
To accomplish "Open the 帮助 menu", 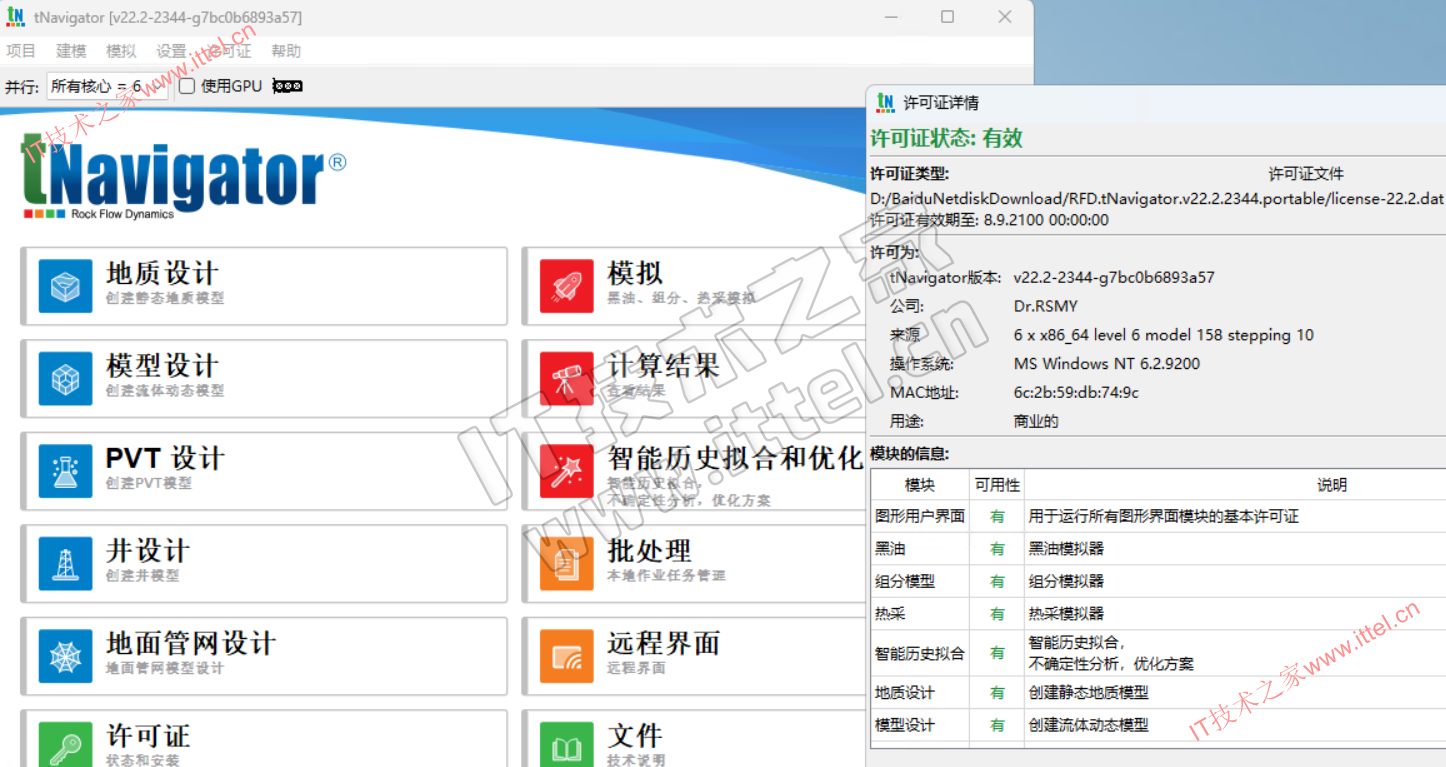I will [286, 51].
